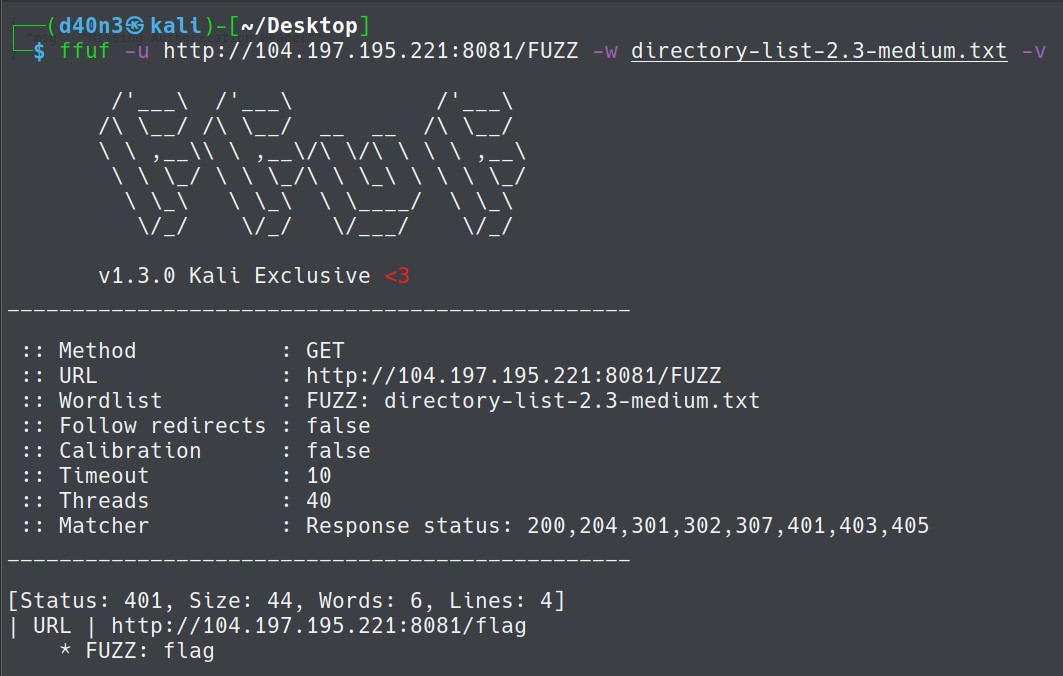
Task: Click the GET method value
Action: (325, 351)
